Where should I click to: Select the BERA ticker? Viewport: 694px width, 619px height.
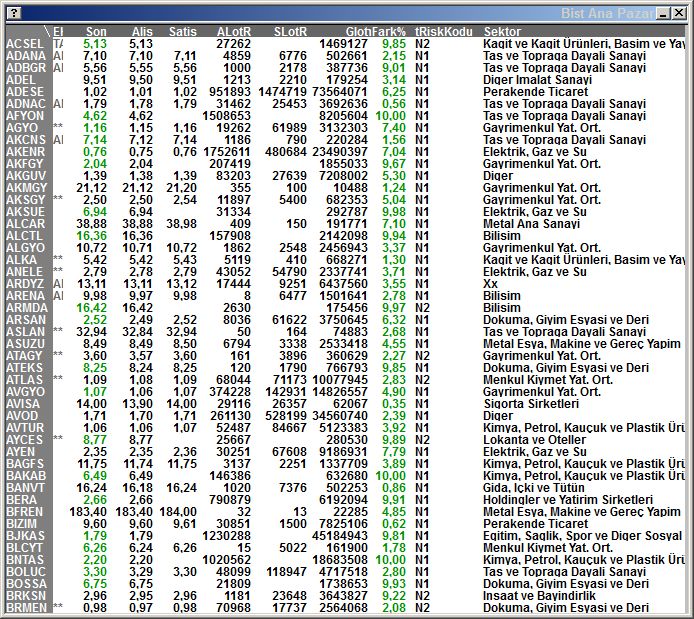[22, 500]
